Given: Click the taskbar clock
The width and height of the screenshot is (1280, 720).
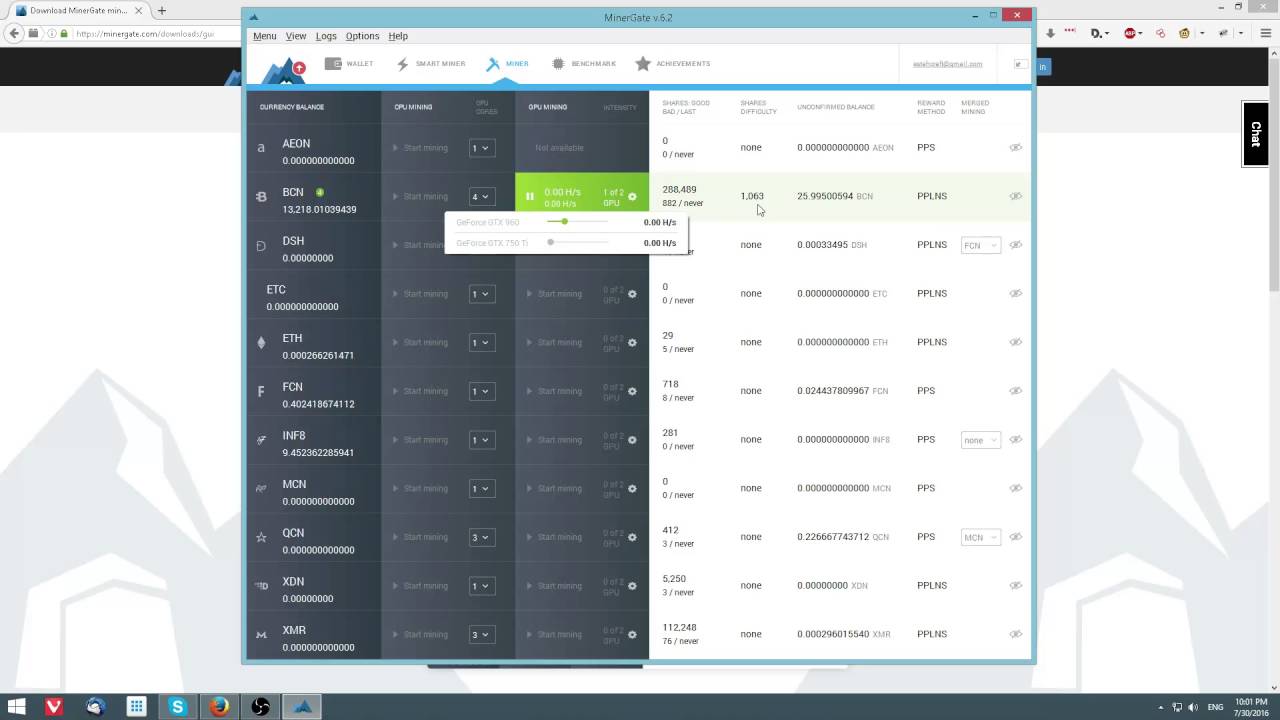Looking at the screenshot, I should pyautogui.click(x=1251, y=707).
